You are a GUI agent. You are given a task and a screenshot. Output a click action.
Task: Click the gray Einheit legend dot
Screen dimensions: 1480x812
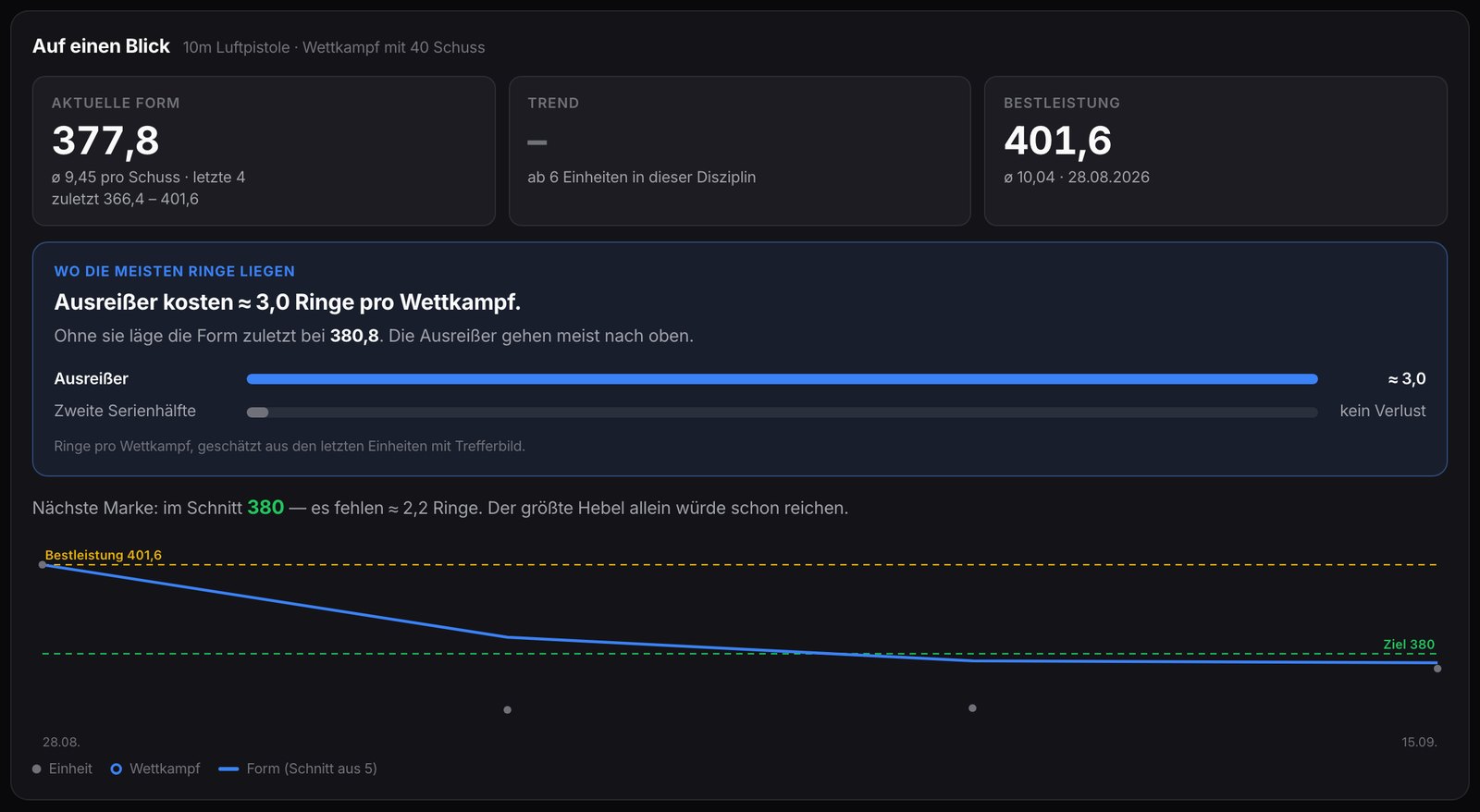pos(37,769)
